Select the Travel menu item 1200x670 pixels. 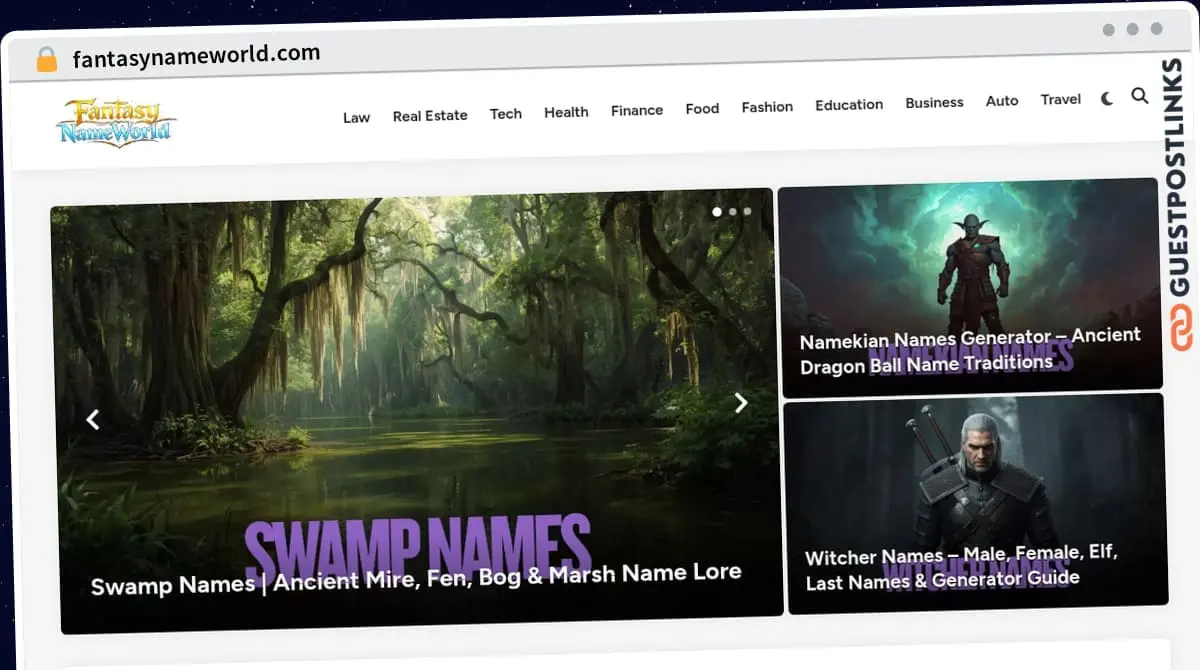pos(1060,99)
